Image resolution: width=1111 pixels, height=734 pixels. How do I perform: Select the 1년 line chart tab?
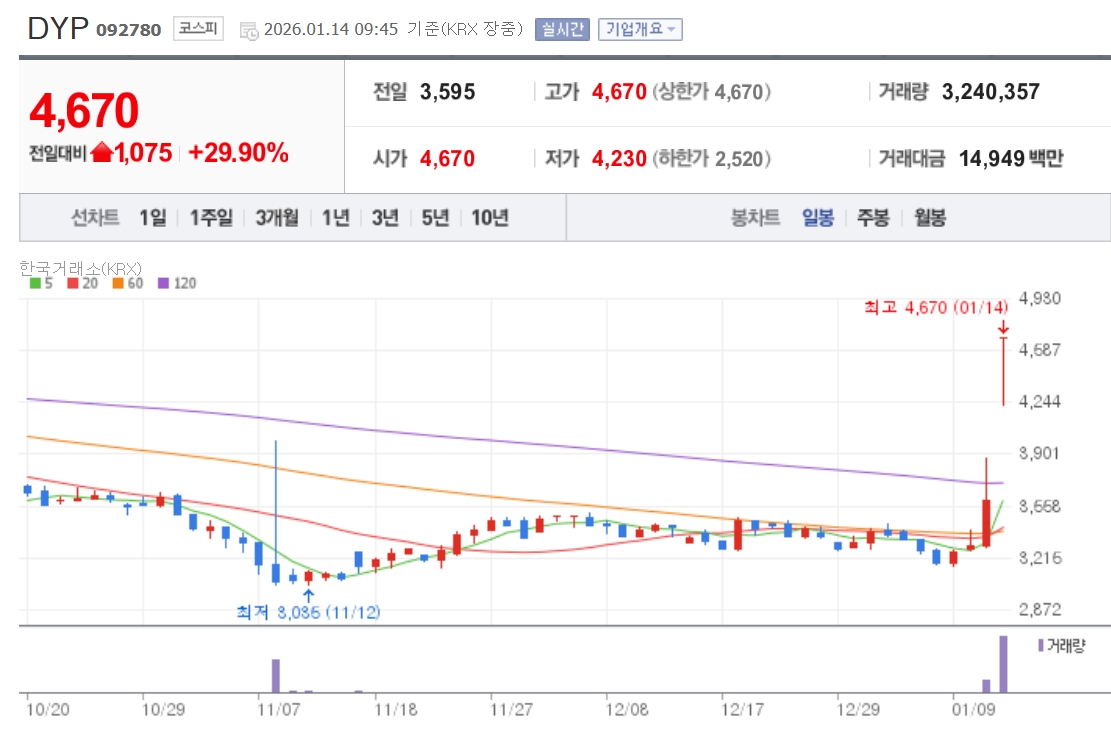[336, 218]
